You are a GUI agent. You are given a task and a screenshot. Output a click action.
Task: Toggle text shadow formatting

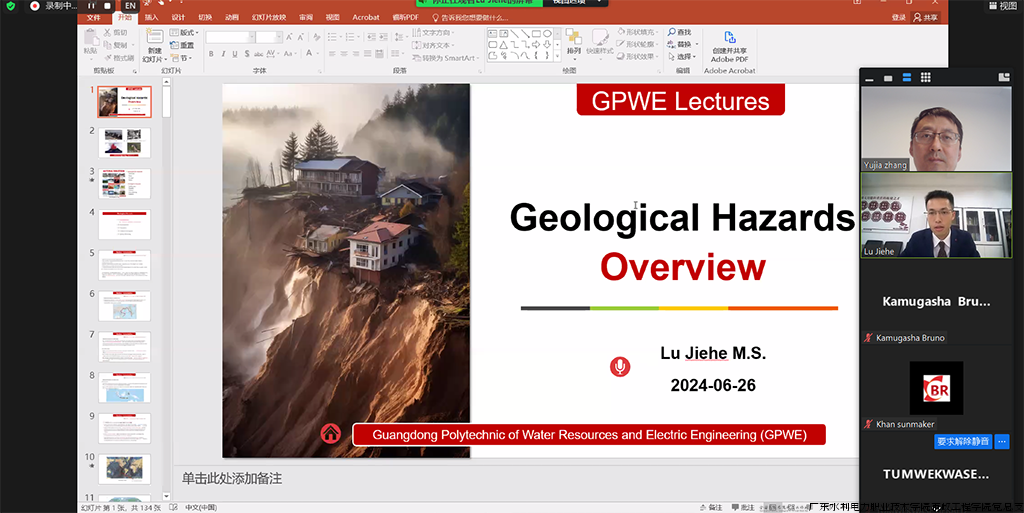(246, 53)
